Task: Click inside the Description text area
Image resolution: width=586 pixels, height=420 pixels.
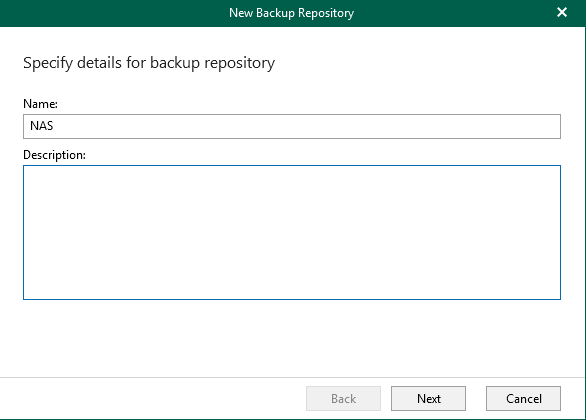Action: (292, 232)
